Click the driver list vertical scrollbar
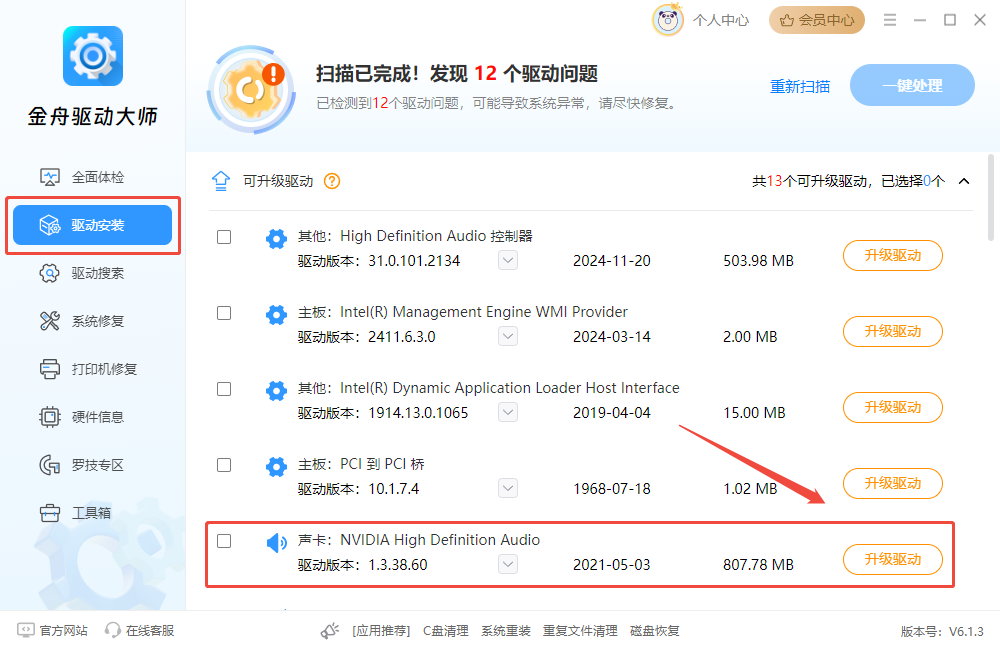This screenshot has width=1000, height=650. point(990,198)
